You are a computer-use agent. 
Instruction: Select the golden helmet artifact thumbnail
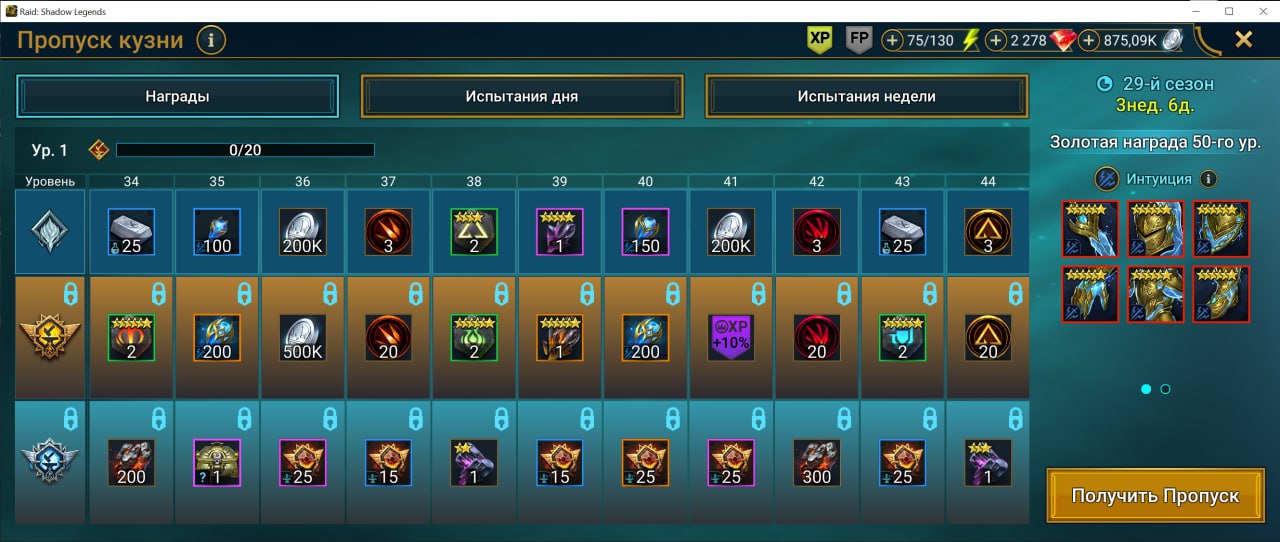coord(1156,229)
